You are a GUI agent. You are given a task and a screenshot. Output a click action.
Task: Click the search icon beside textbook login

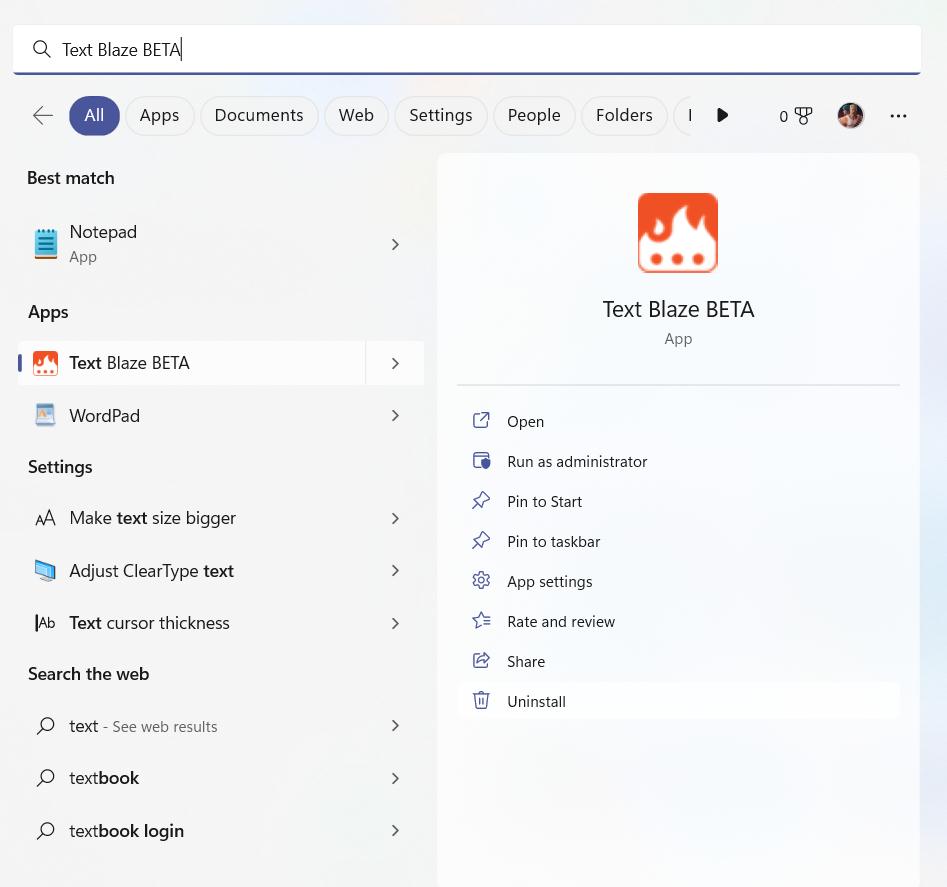[46, 830]
